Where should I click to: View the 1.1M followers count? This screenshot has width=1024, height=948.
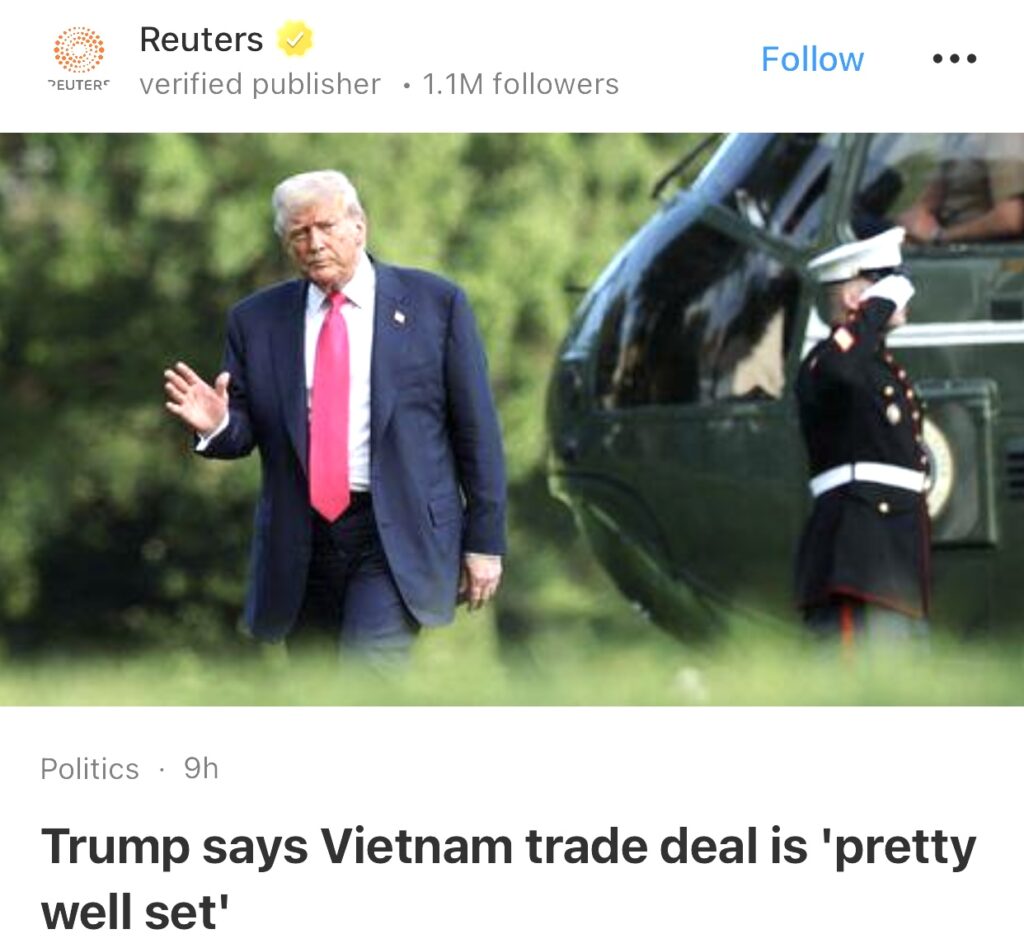[520, 84]
